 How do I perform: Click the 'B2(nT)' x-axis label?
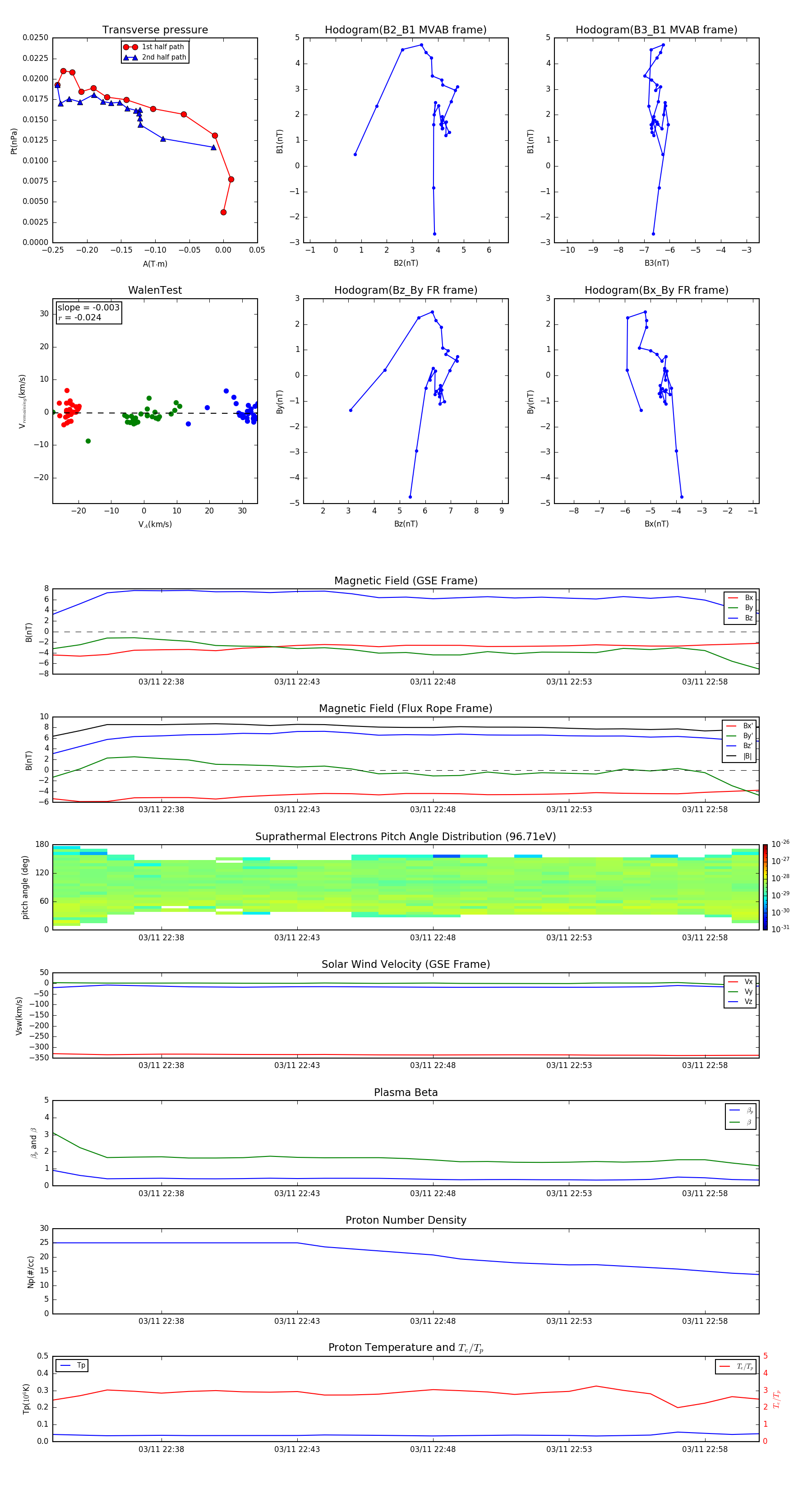coord(406,263)
